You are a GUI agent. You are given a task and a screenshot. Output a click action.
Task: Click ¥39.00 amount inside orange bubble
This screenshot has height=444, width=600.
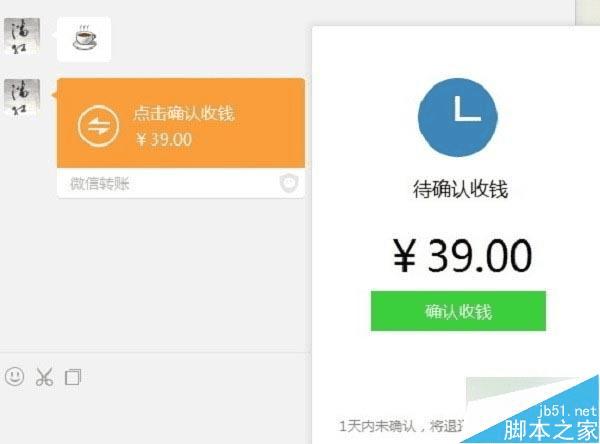(x=164, y=139)
